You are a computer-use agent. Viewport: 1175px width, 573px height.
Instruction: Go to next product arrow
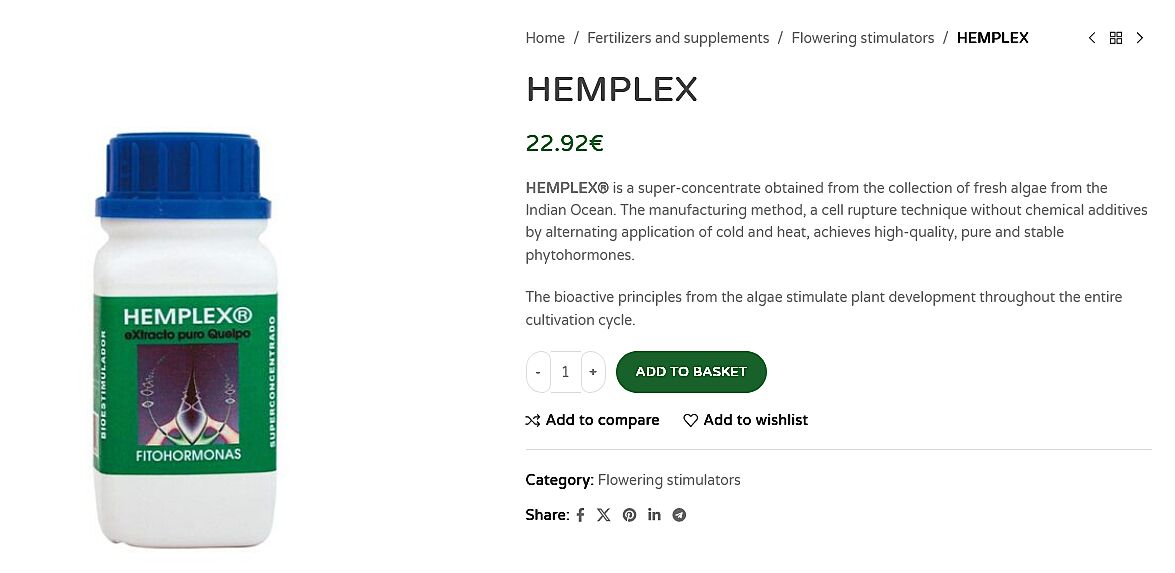click(x=1140, y=38)
